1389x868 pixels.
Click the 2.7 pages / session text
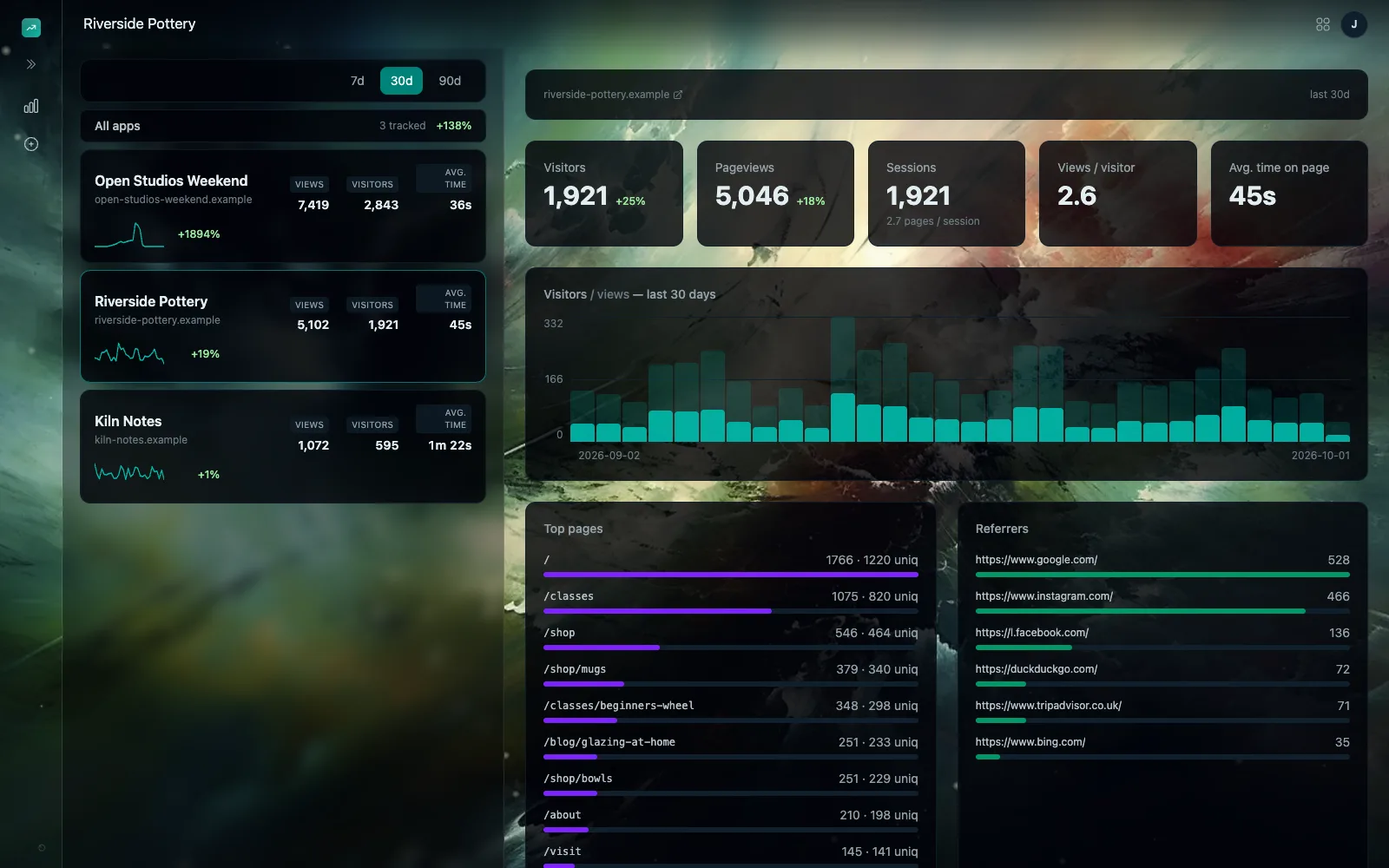[932, 221]
